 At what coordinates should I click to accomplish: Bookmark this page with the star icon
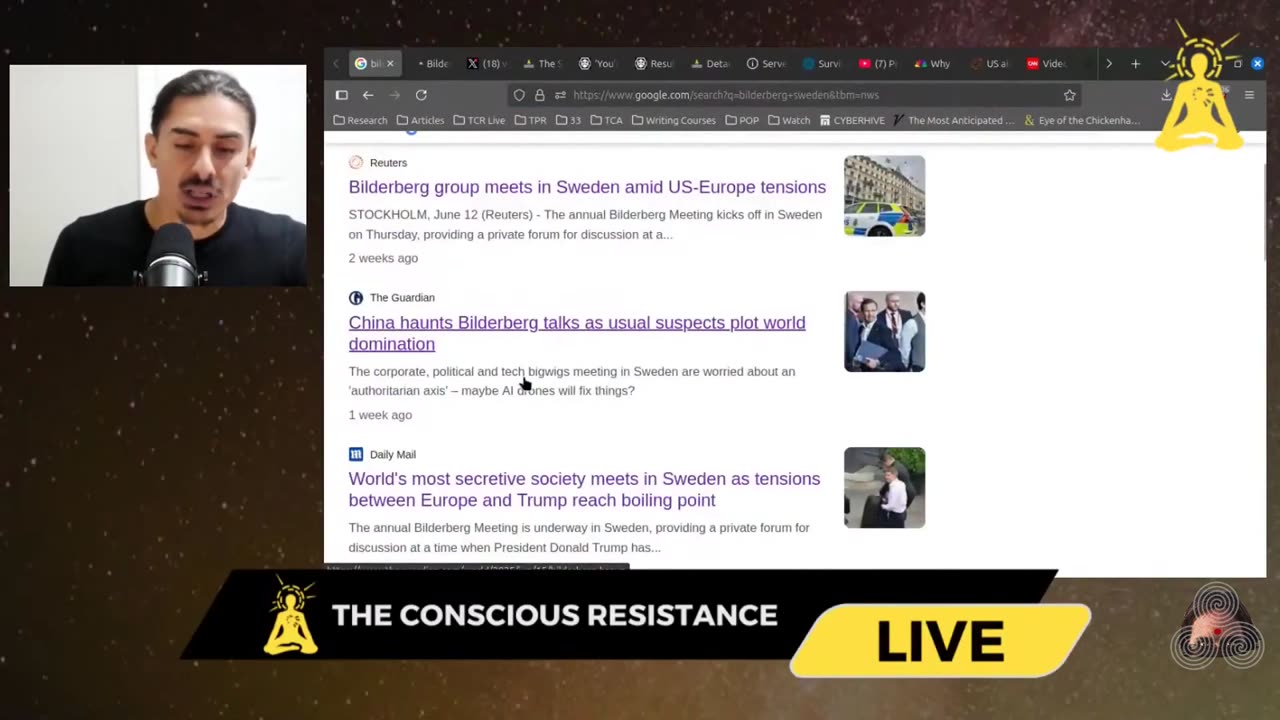(1070, 95)
